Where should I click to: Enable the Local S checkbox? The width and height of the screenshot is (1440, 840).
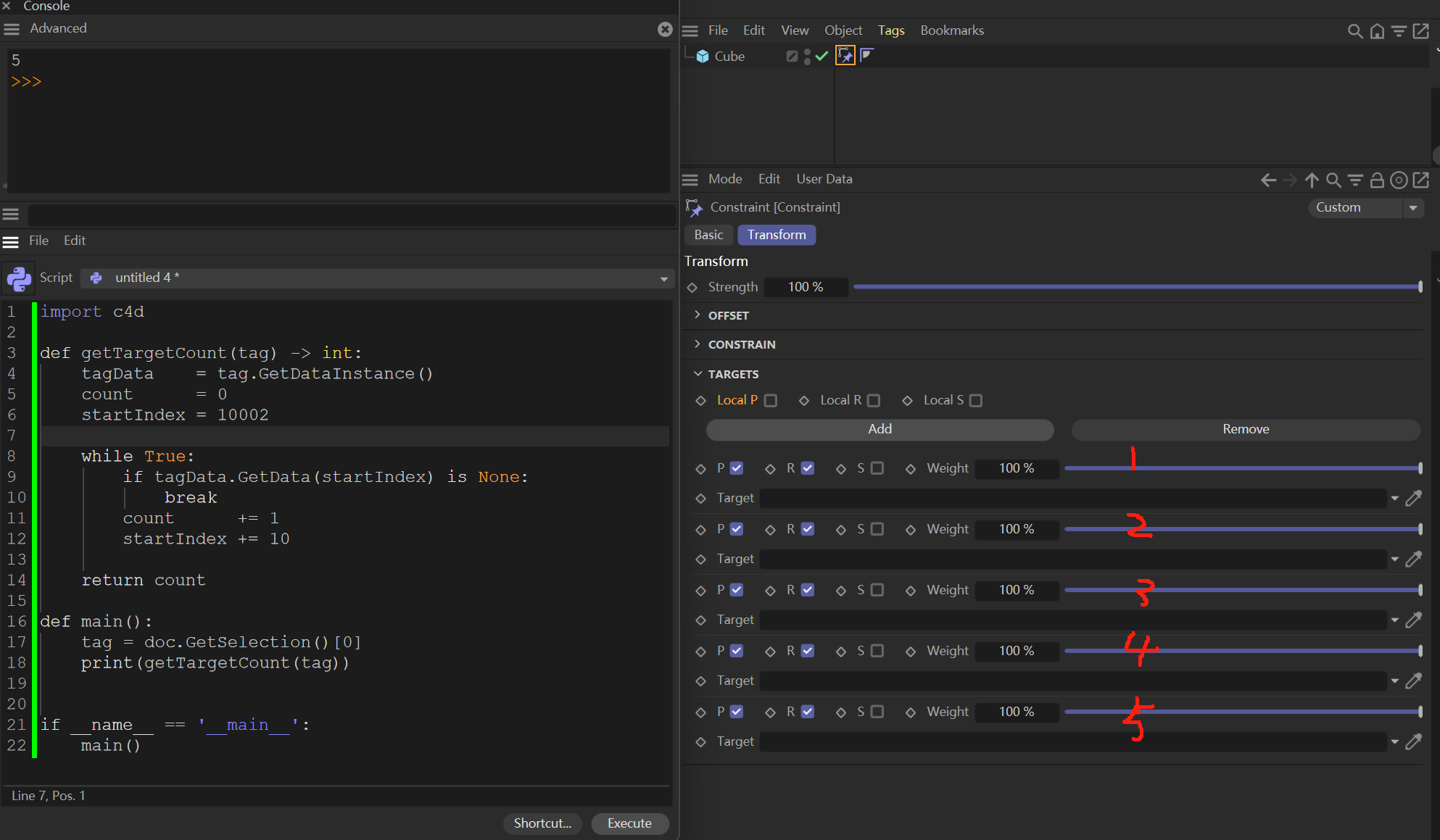976,401
